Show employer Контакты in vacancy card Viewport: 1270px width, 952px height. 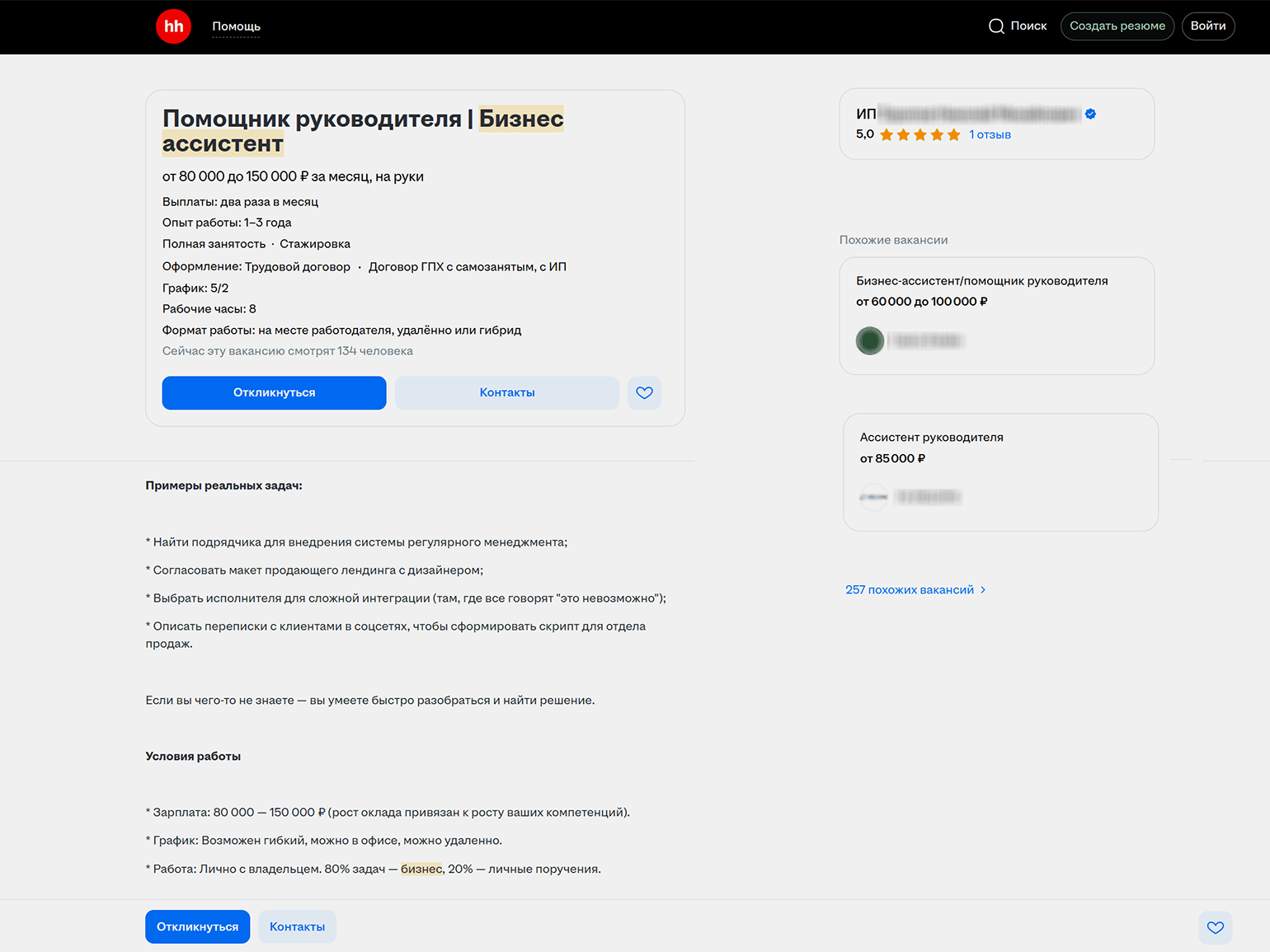coord(506,393)
